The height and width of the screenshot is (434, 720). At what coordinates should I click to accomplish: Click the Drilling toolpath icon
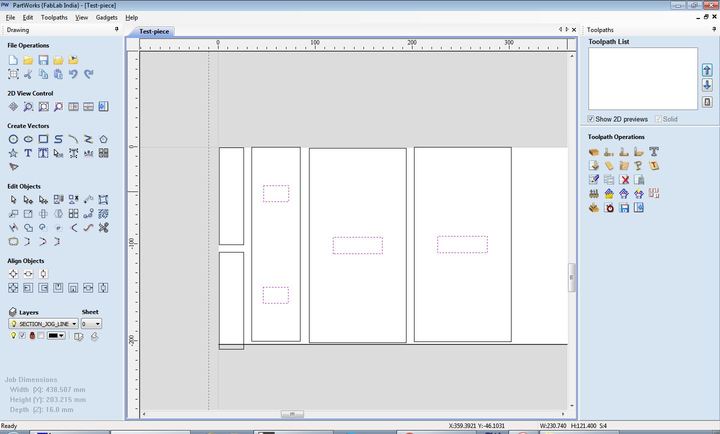click(x=639, y=152)
